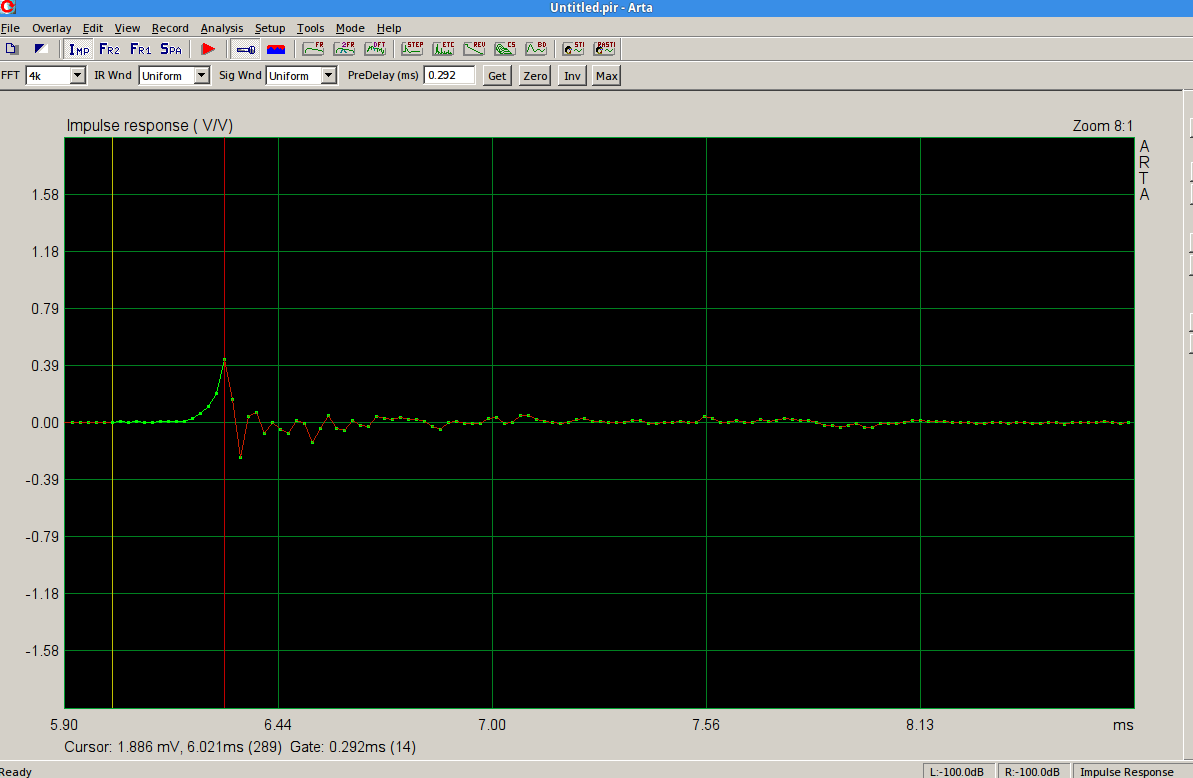
Task: Click the Cursor and Gate readout text
Action: pos(240,747)
